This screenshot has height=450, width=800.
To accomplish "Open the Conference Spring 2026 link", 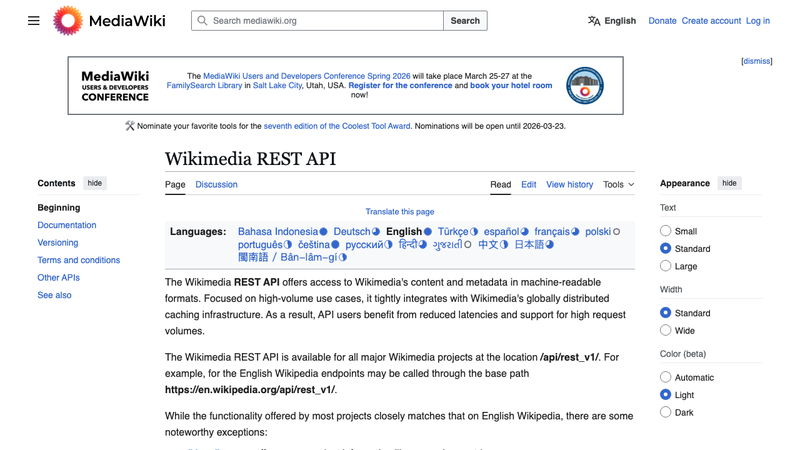I will 307,76.
